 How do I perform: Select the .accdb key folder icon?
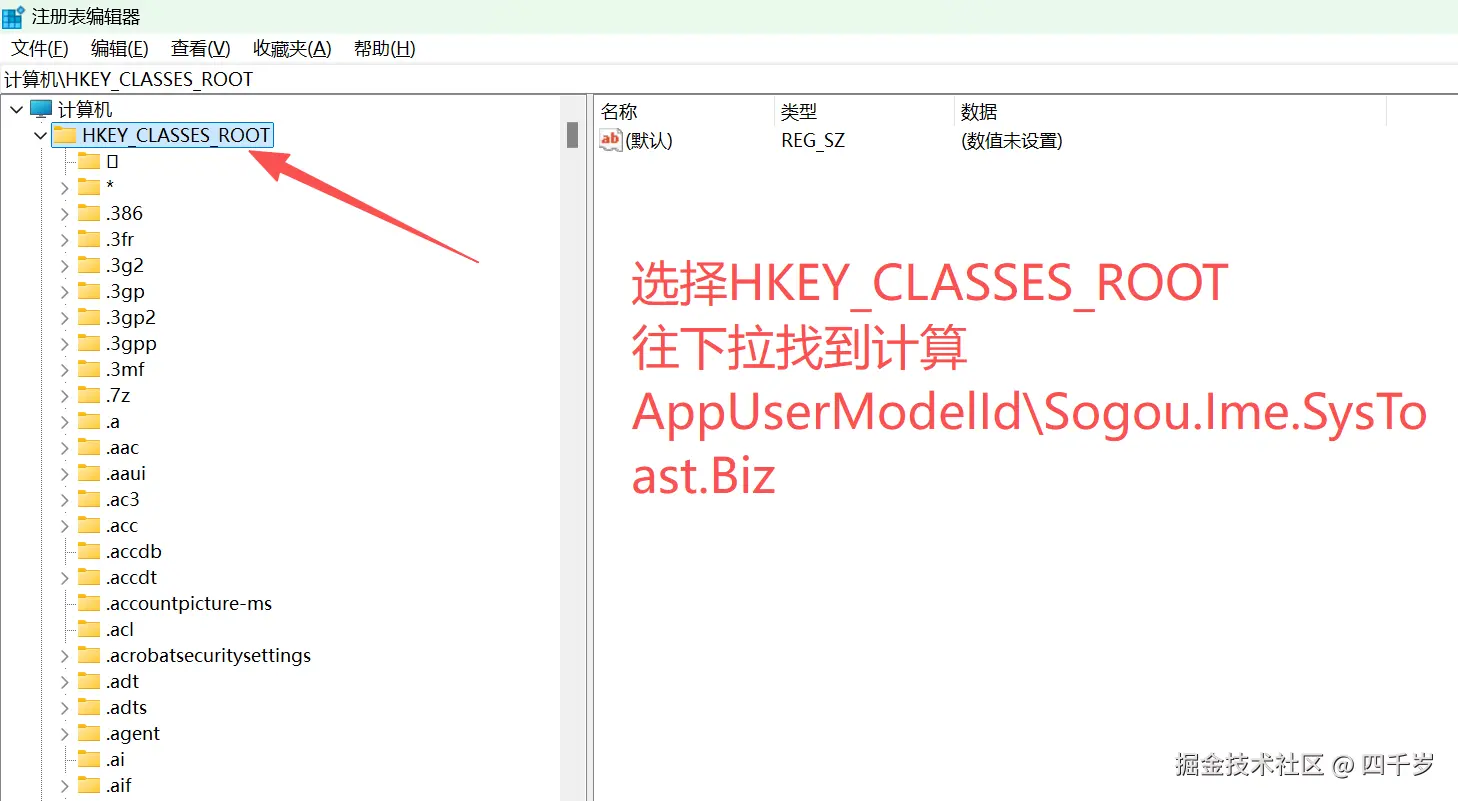click(x=88, y=550)
